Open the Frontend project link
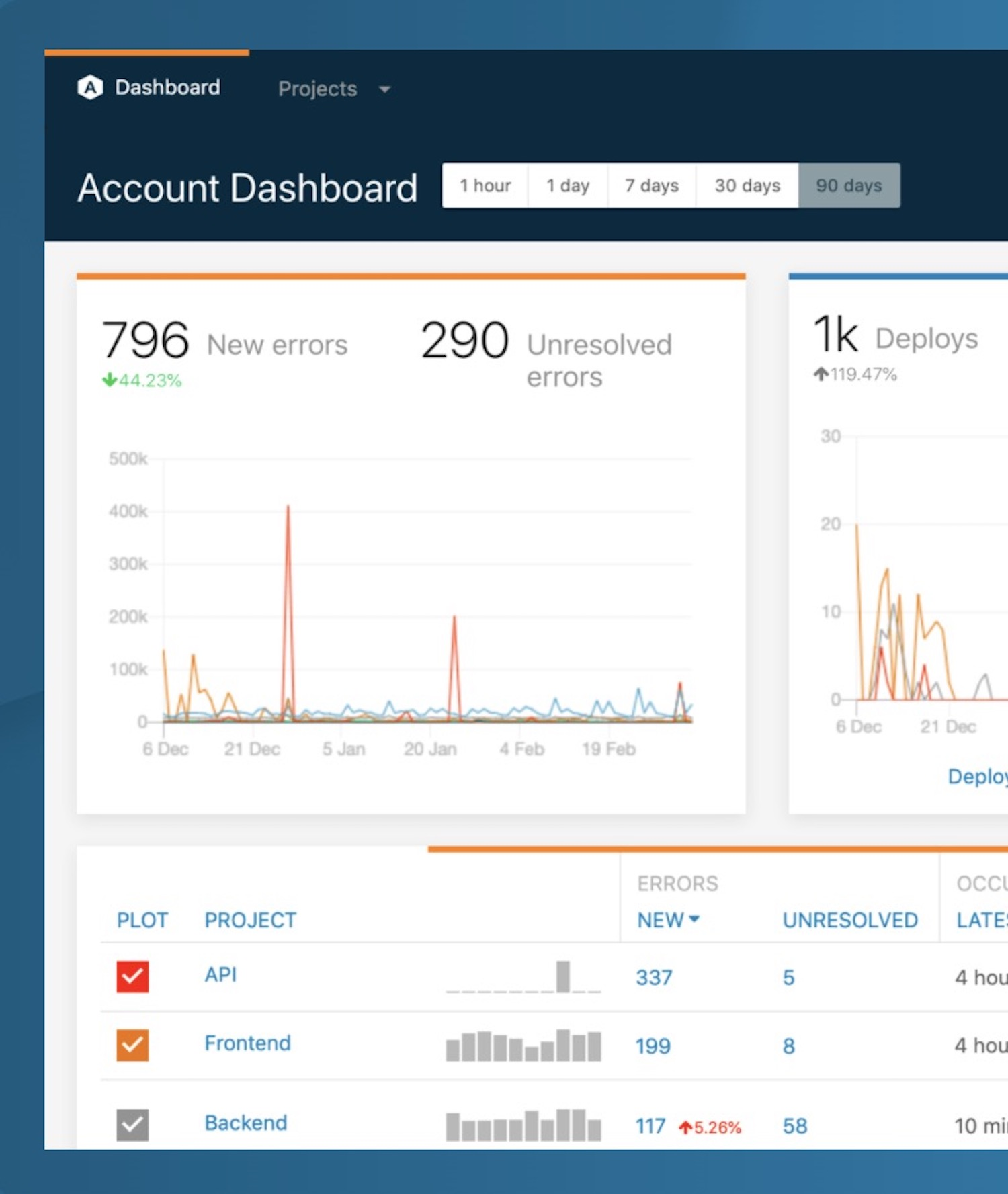 247,1043
